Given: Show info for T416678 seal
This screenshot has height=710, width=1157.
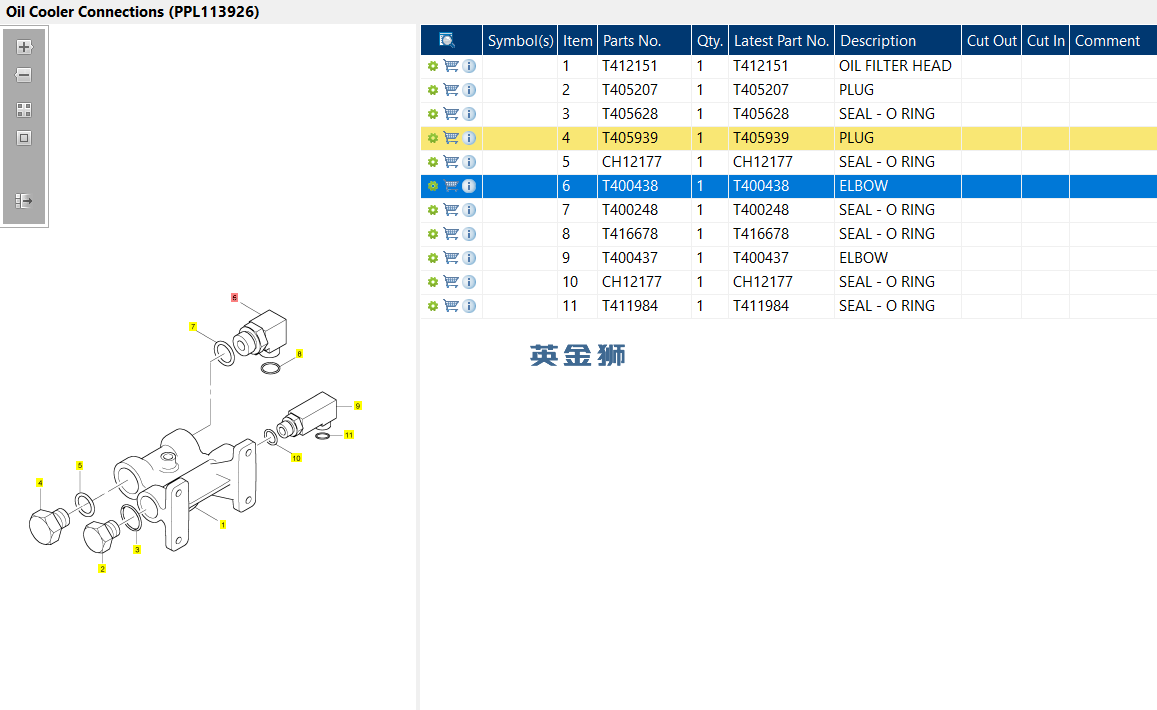Looking at the screenshot, I should click(x=469, y=234).
